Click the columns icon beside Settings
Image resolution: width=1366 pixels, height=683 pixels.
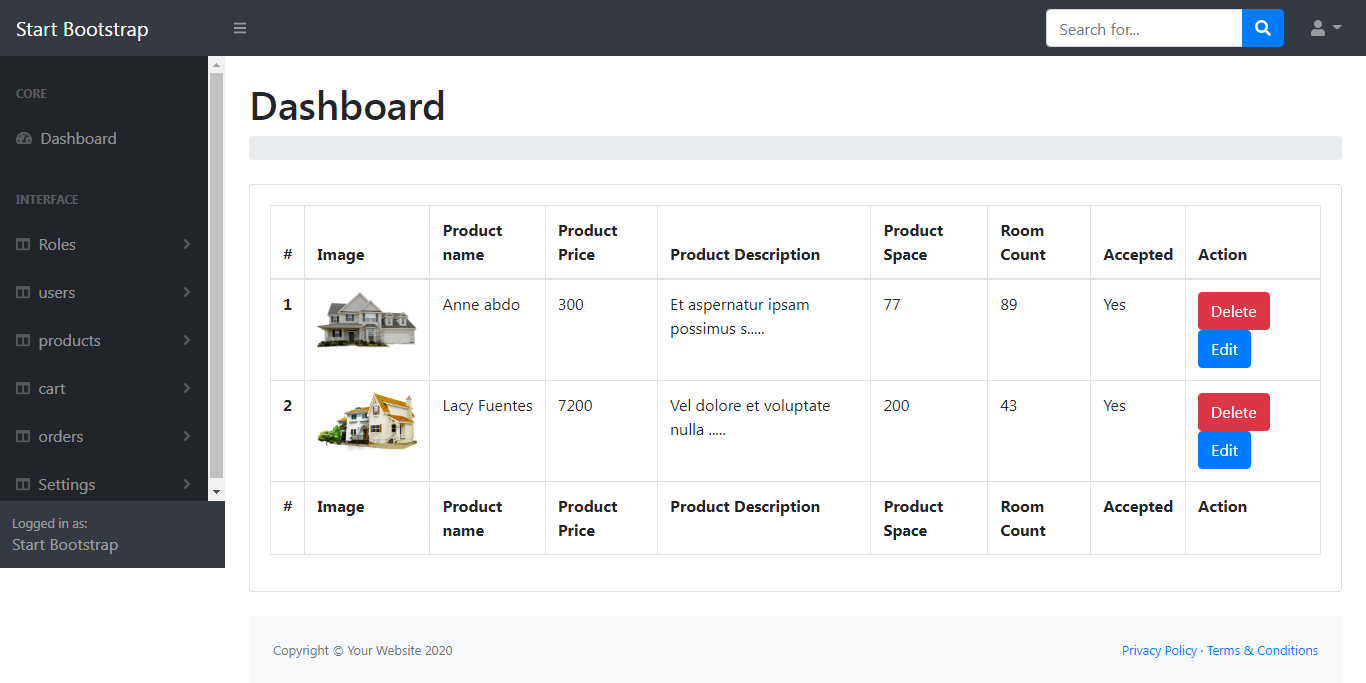(x=23, y=485)
